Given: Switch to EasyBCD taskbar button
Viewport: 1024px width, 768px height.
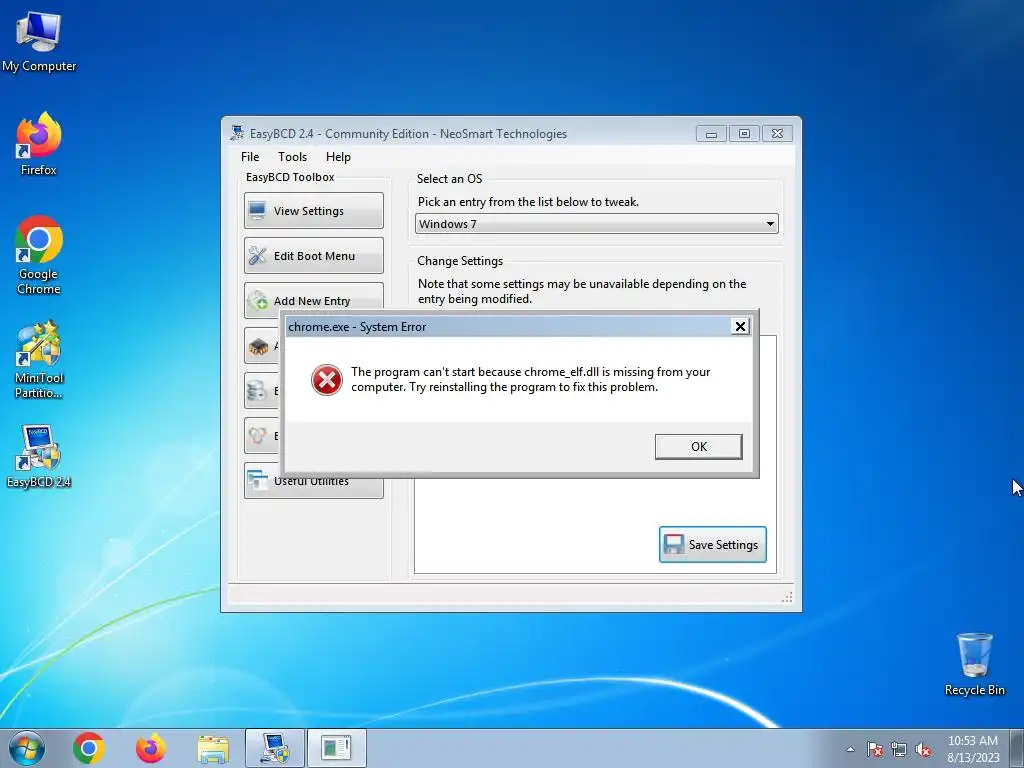Looking at the screenshot, I should 275,748.
